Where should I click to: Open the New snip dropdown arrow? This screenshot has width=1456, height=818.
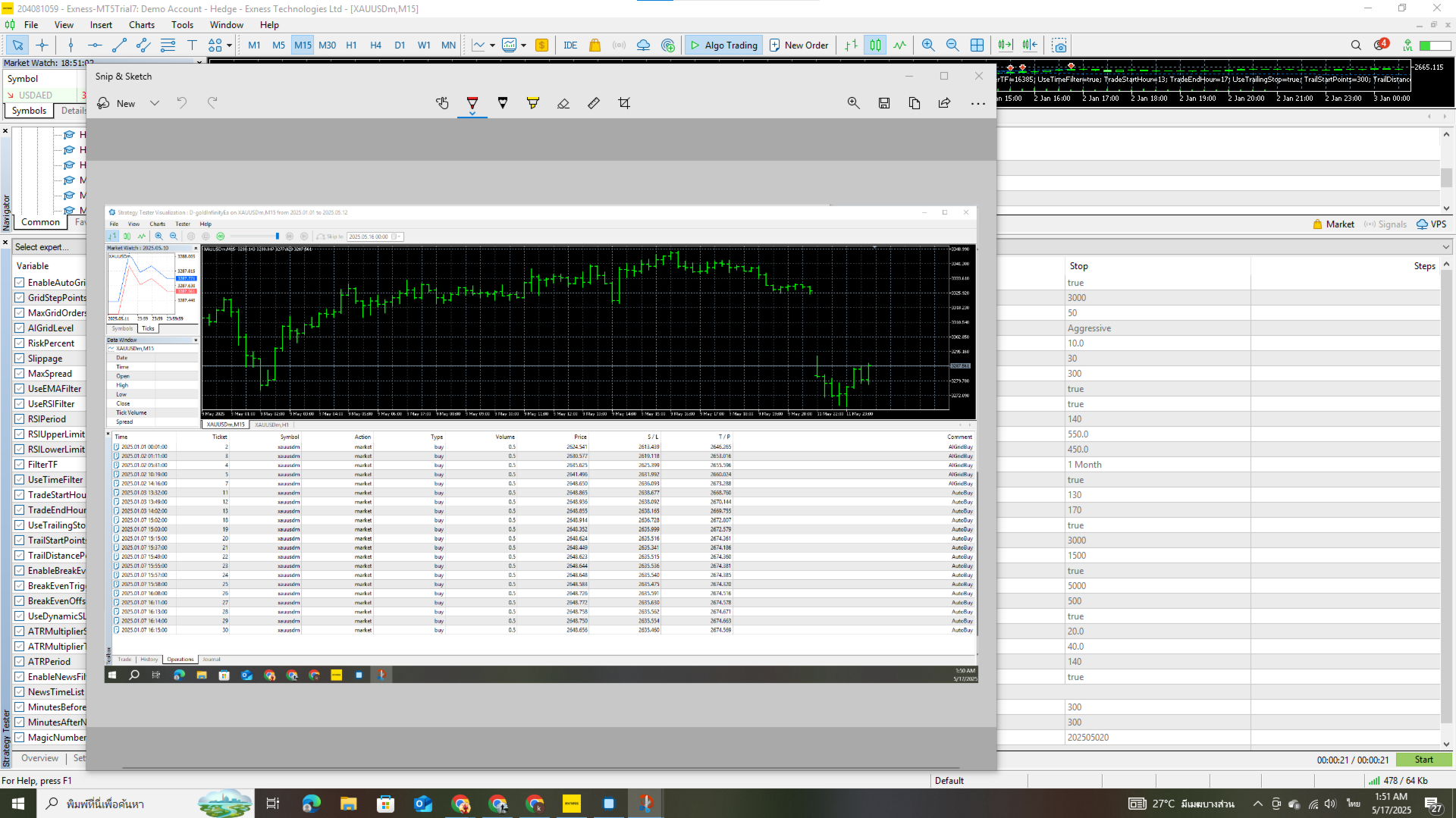(x=155, y=103)
